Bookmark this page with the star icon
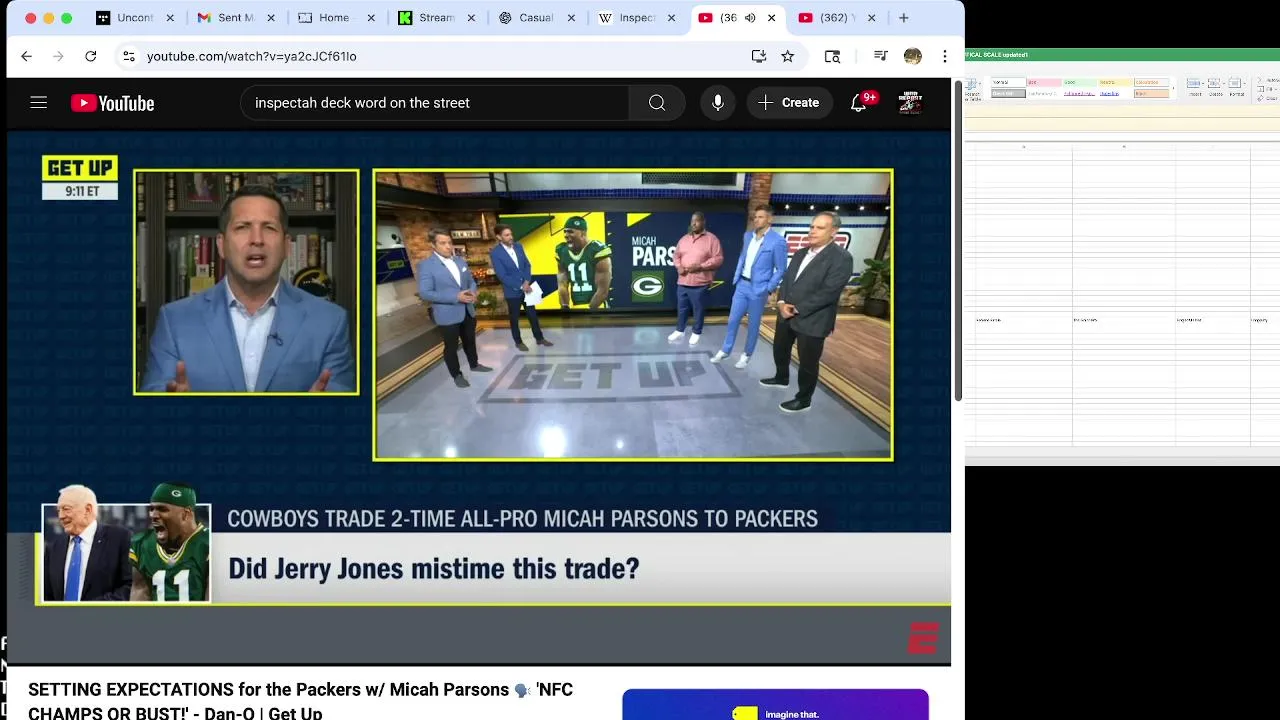Screen dimensions: 1280x720 (788, 56)
